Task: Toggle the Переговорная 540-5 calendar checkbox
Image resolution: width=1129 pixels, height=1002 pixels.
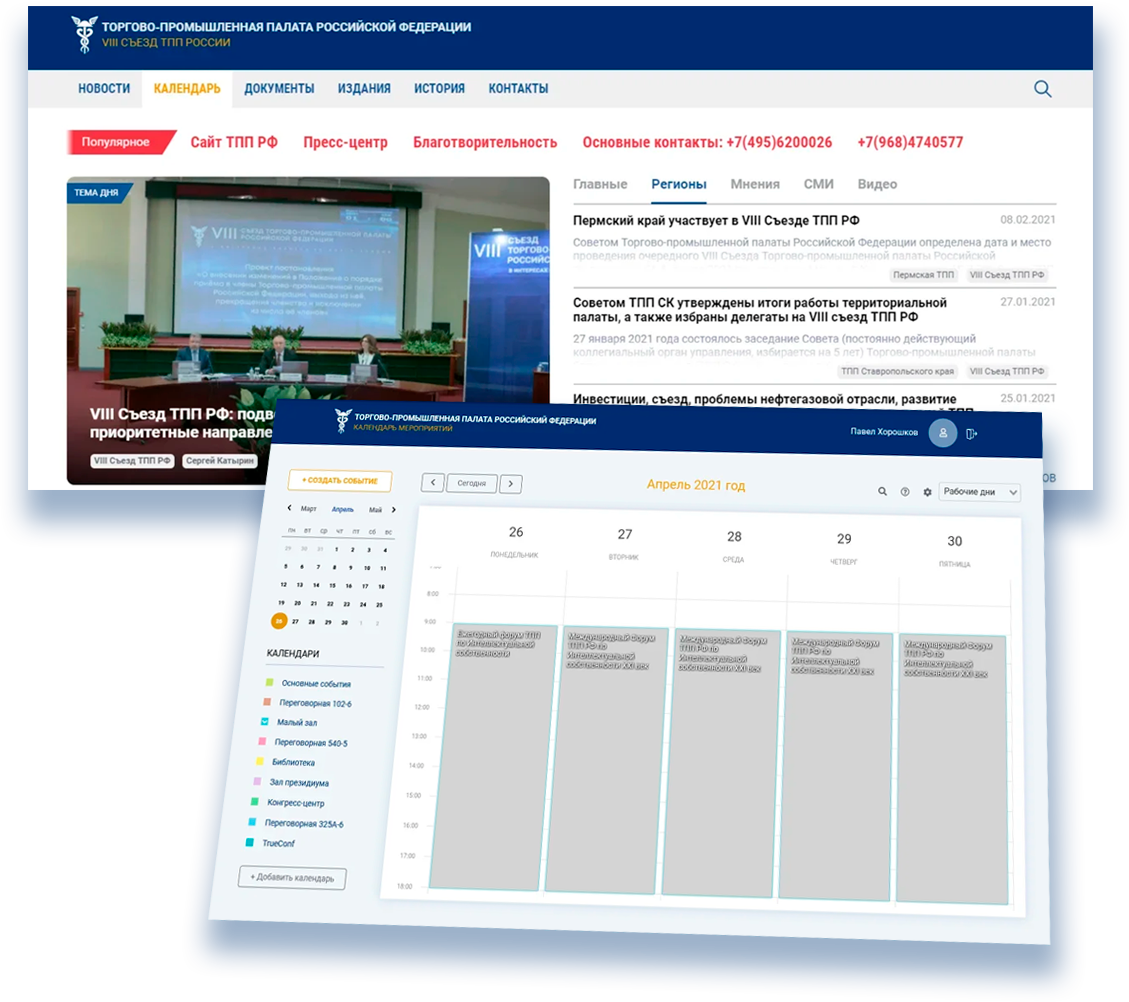Action: coord(262,741)
